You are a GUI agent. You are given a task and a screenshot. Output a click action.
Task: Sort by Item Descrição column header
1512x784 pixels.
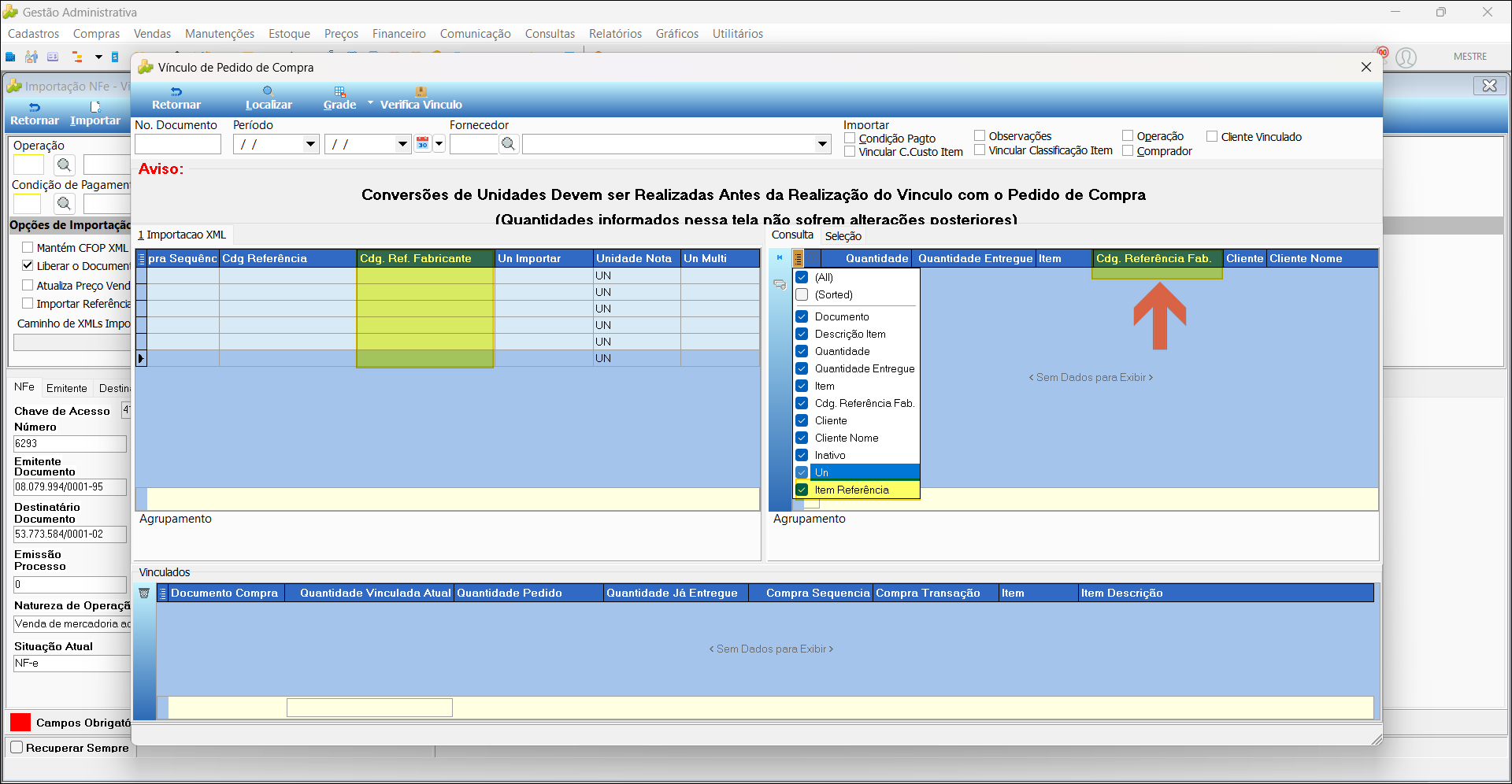click(1225, 594)
